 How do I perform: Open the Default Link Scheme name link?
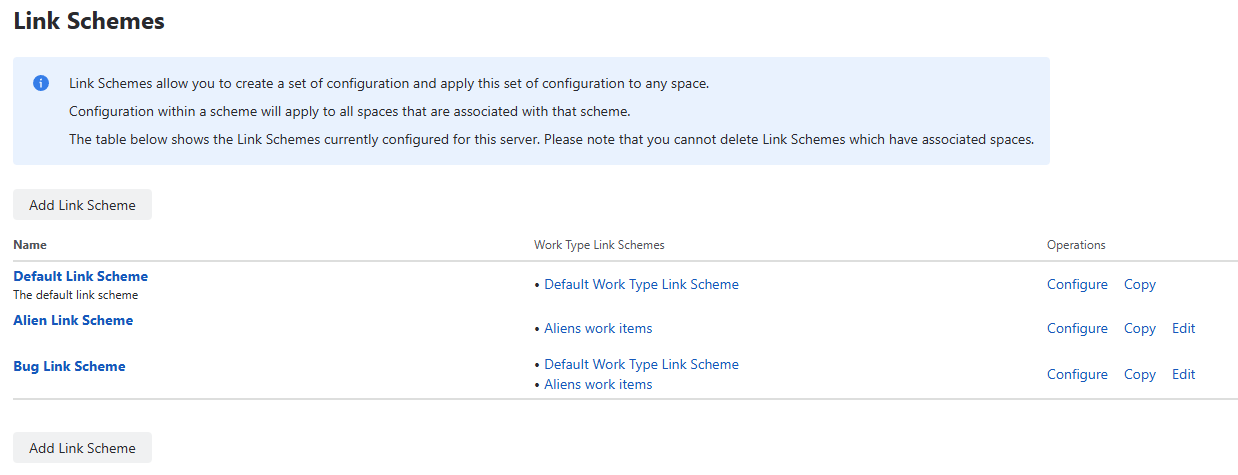[80, 276]
